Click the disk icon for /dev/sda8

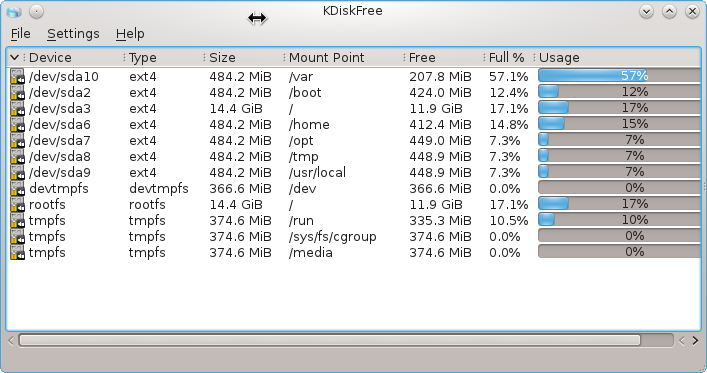(x=18, y=157)
